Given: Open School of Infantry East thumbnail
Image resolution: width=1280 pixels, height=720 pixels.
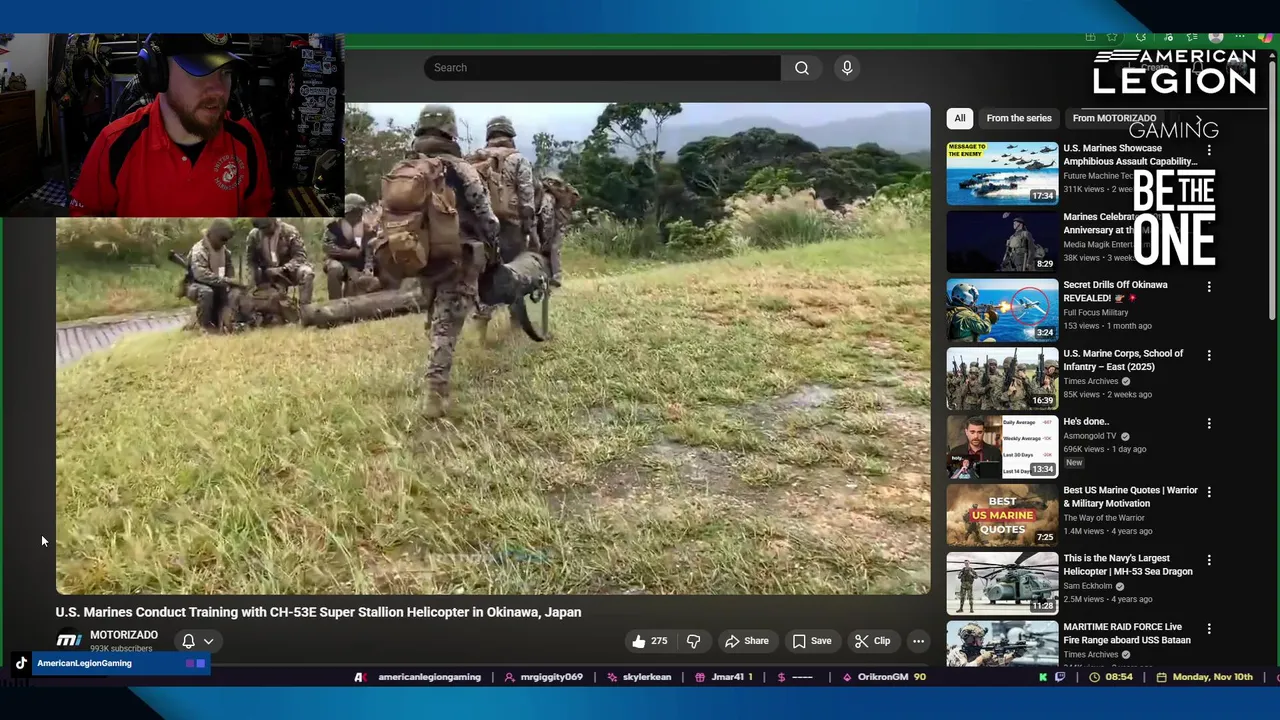Looking at the screenshot, I should [1002, 379].
